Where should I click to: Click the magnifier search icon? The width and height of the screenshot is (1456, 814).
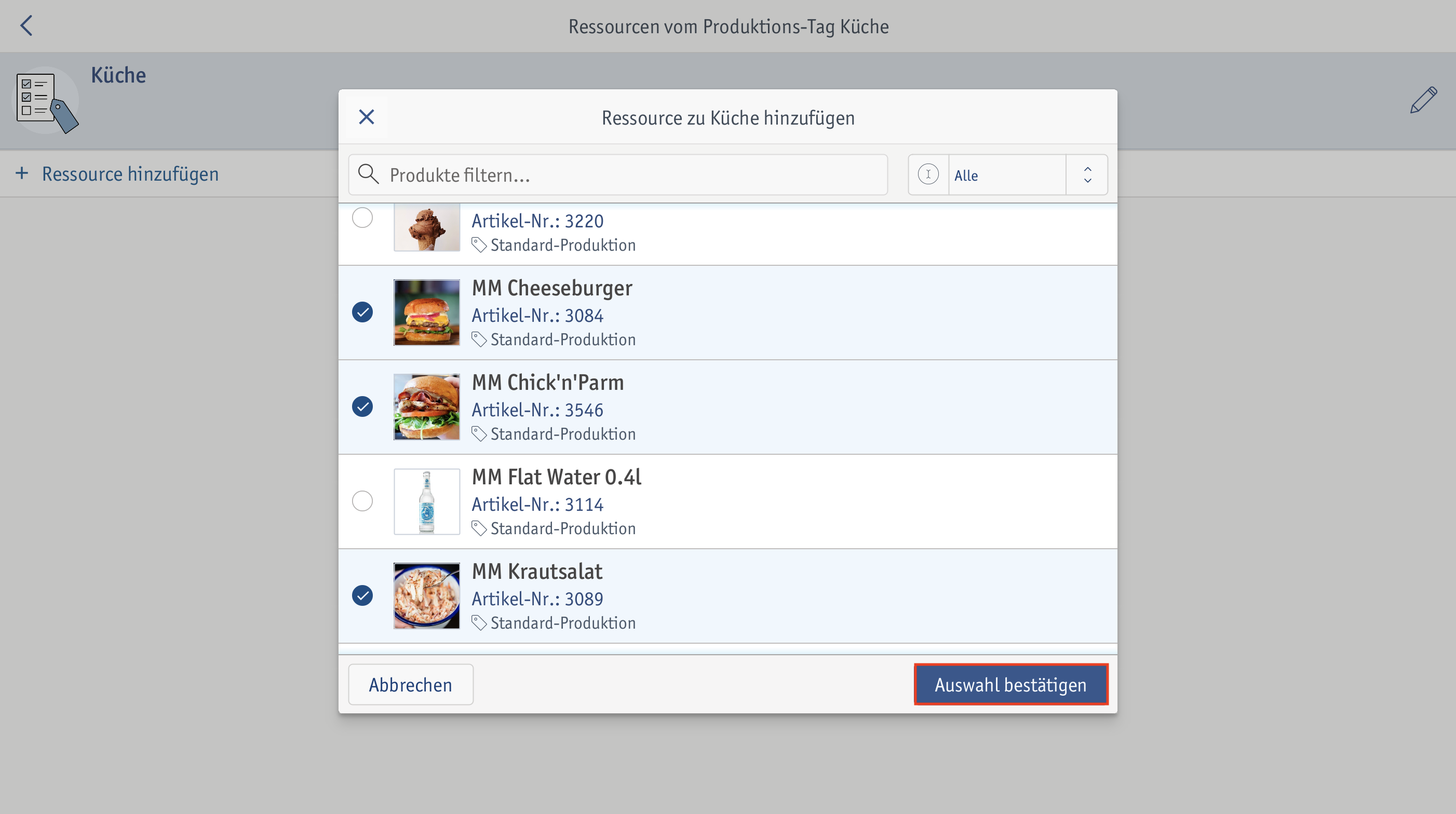coord(369,174)
